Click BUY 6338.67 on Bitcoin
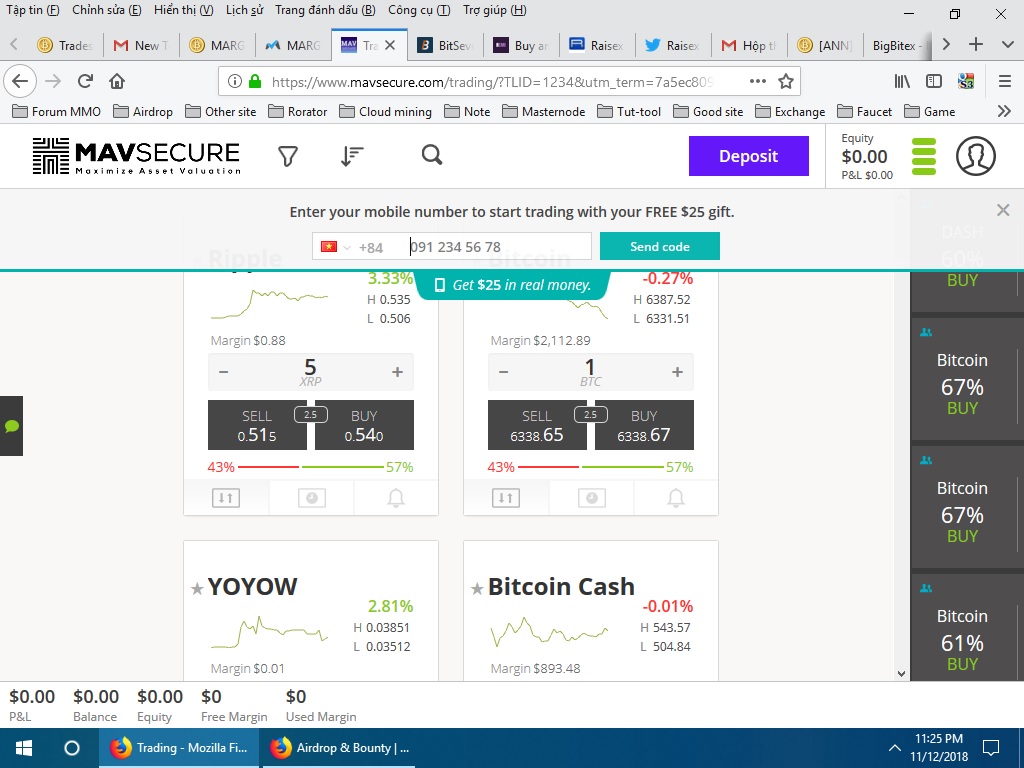The image size is (1024, 768). 644,425
